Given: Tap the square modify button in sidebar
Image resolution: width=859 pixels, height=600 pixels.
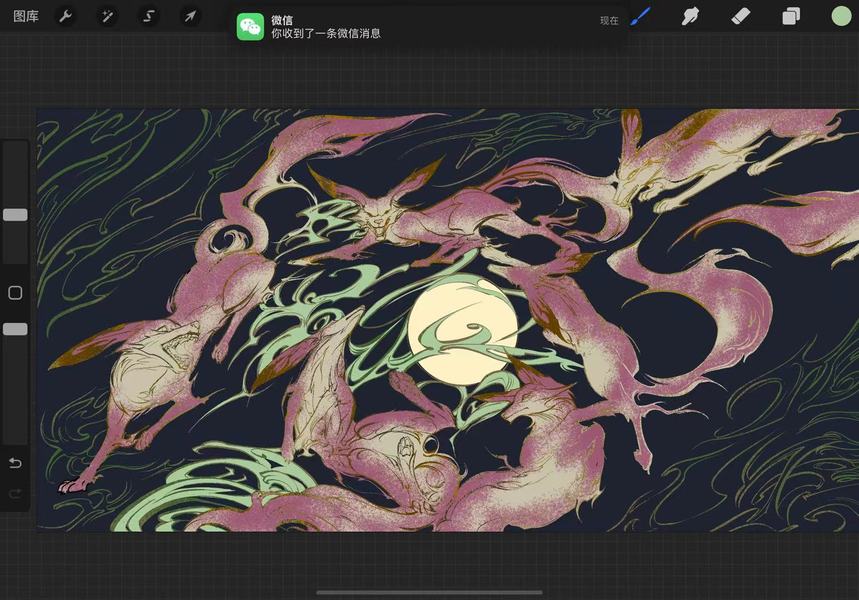Looking at the screenshot, I should 15,293.
